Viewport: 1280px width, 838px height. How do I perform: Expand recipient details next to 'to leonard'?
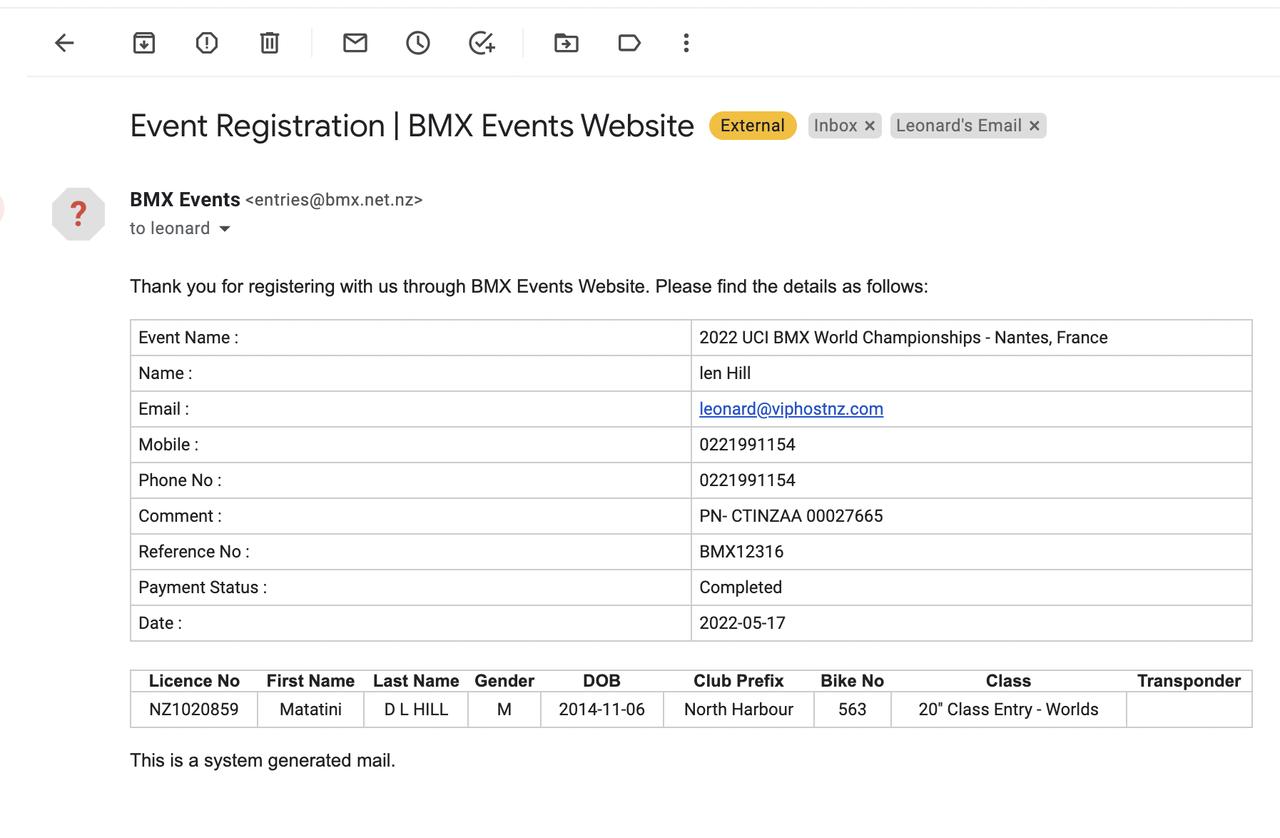pos(225,229)
